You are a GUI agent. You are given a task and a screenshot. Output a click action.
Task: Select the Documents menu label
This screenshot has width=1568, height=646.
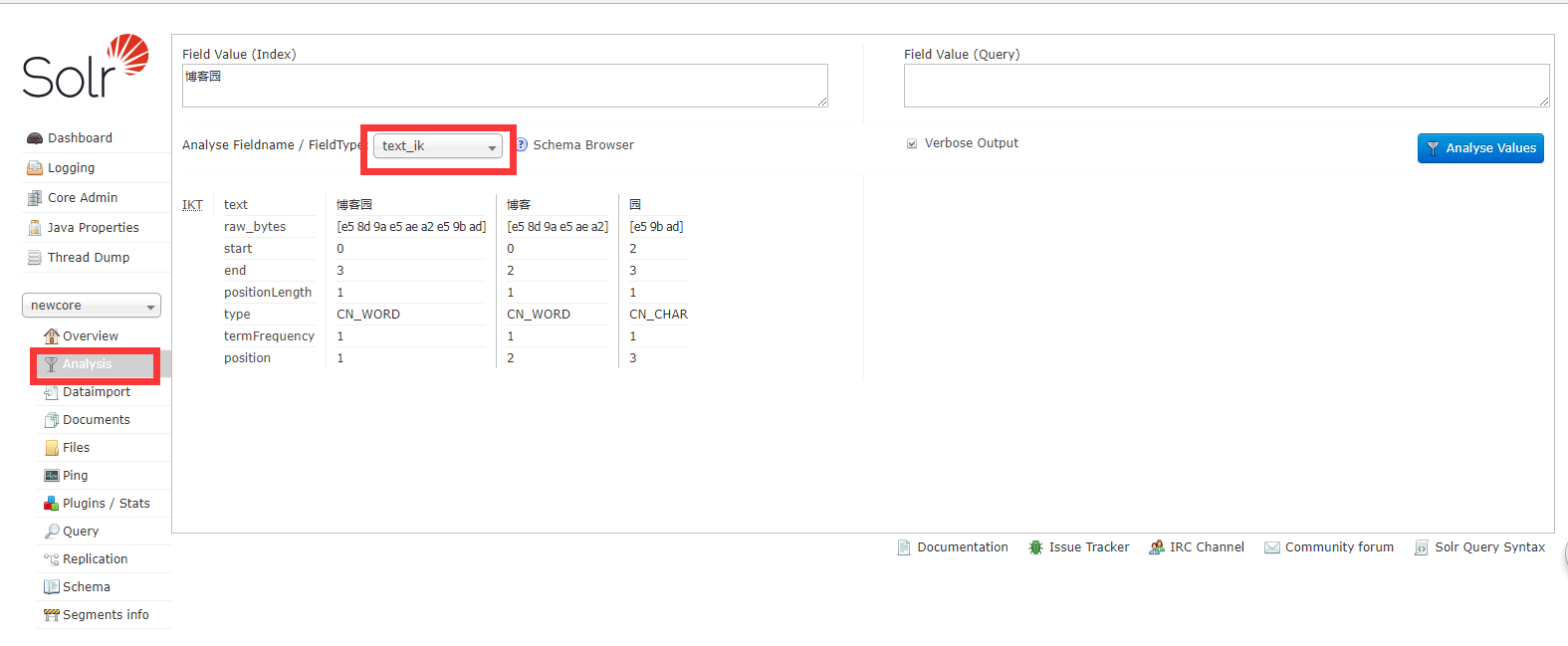click(97, 420)
